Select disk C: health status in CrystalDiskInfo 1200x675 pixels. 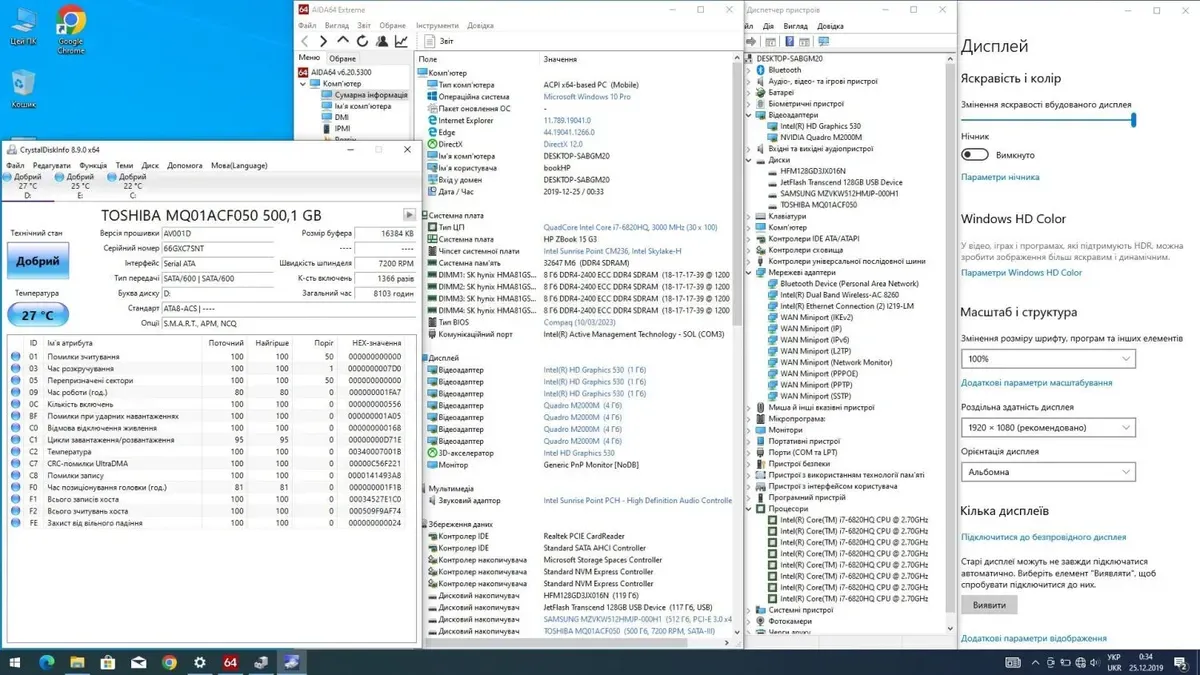coord(132,181)
